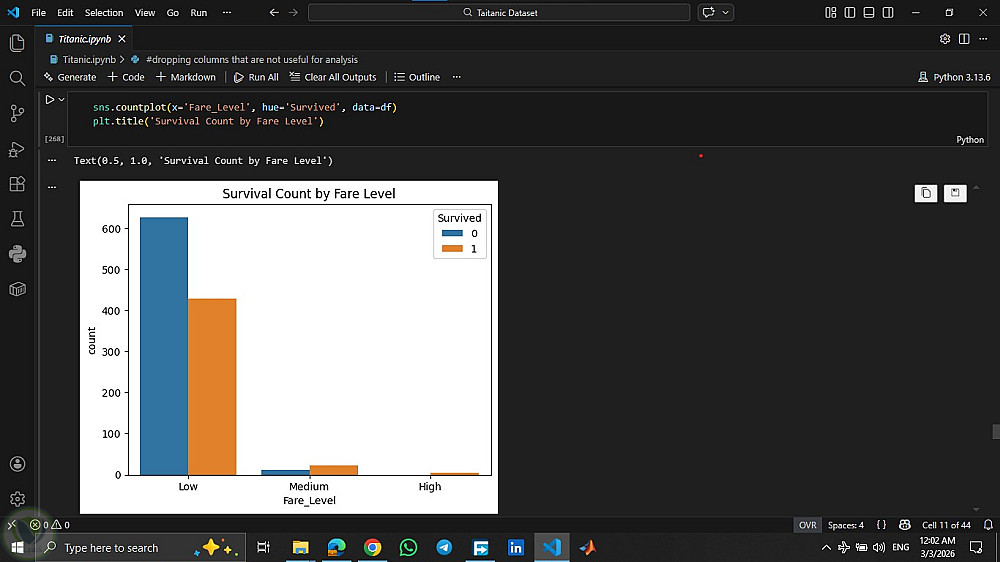Open output actions ellipsis beside Text output
The height and width of the screenshot is (562, 1000).
click(52, 161)
